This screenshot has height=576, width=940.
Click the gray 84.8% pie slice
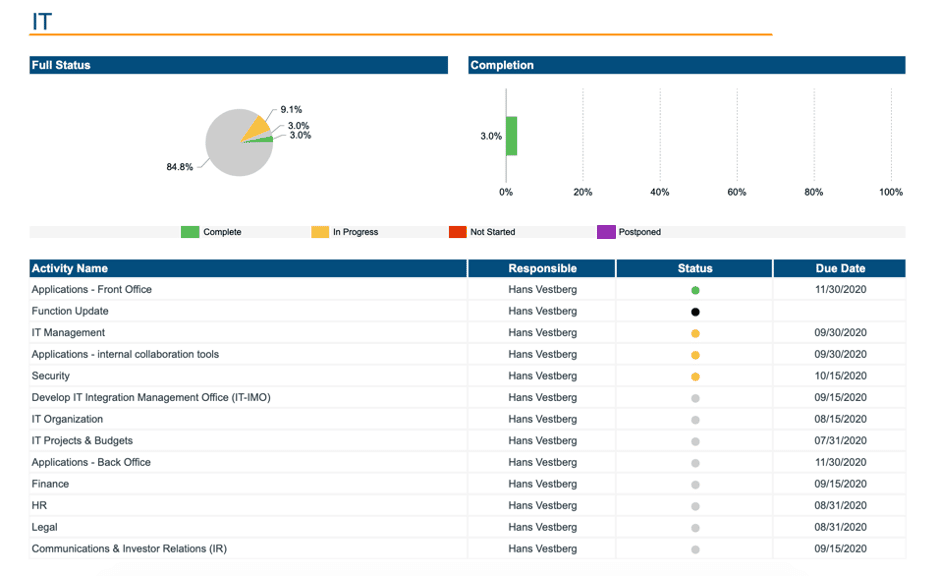[231, 150]
